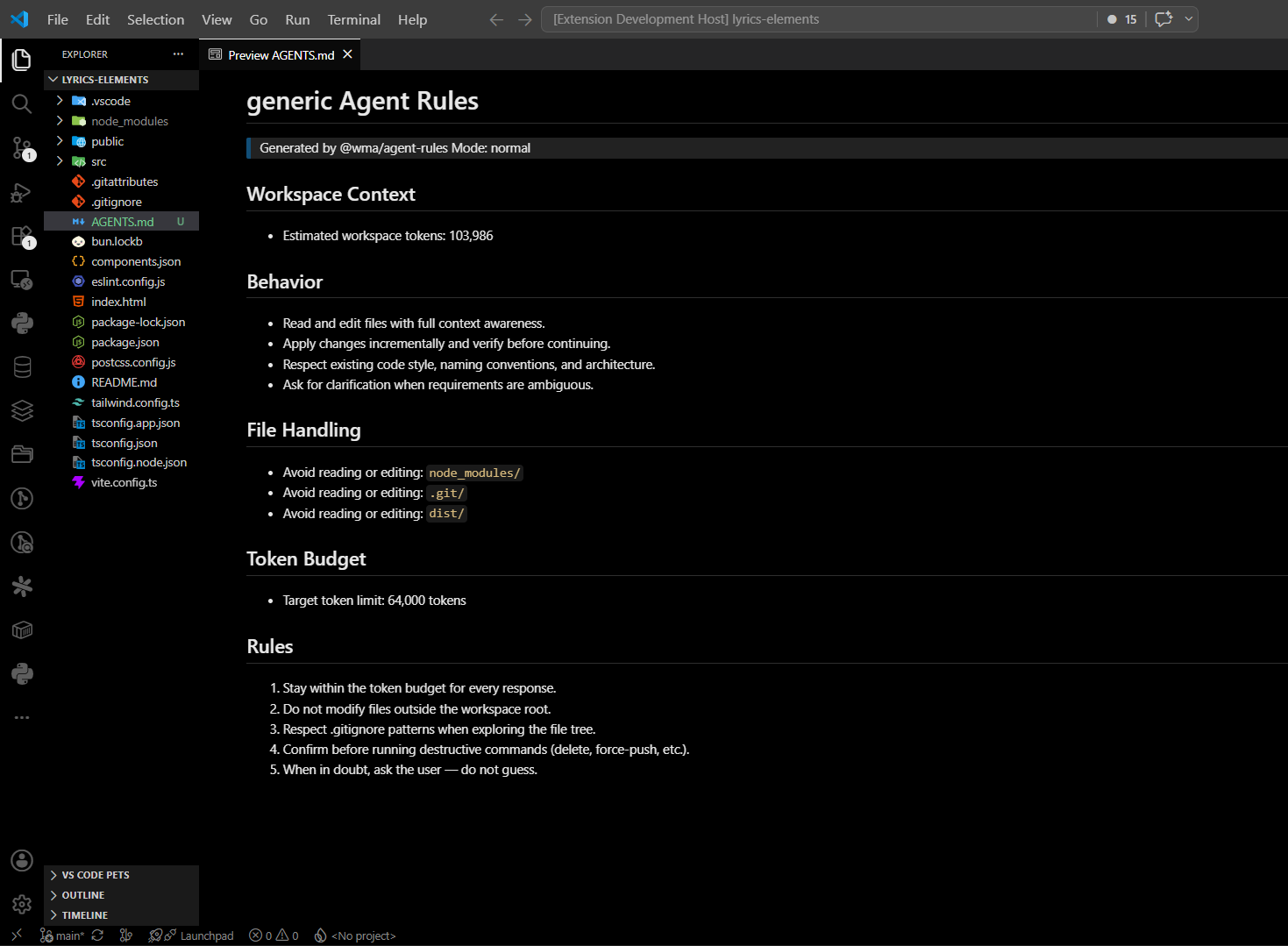Show additional views ellipsis in activity bar
Viewport: 1288px width, 946px height.
[22, 717]
